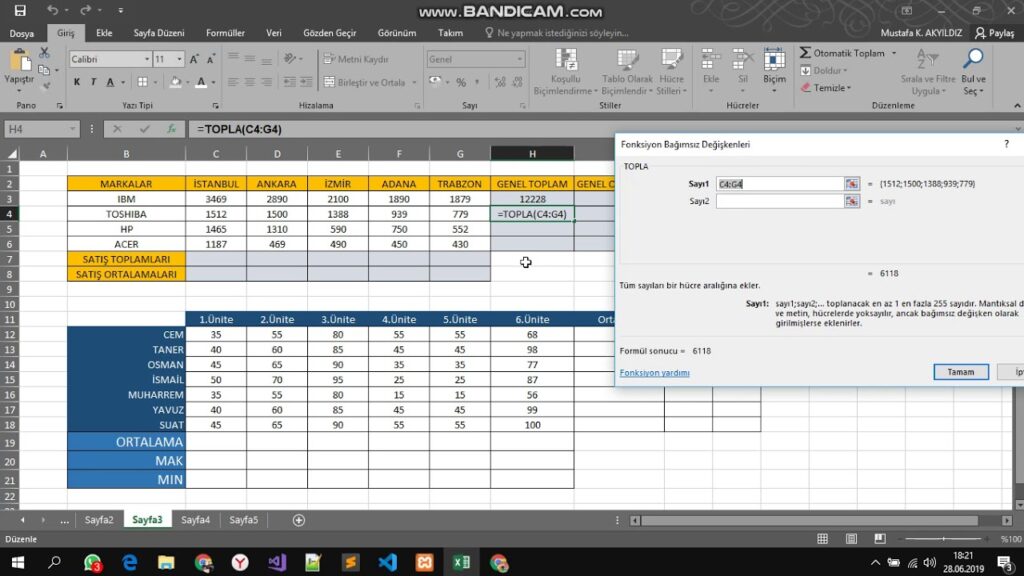Open Visual Studio Code from taskbar
The width and height of the screenshot is (1024, 576).
[387, 563]
